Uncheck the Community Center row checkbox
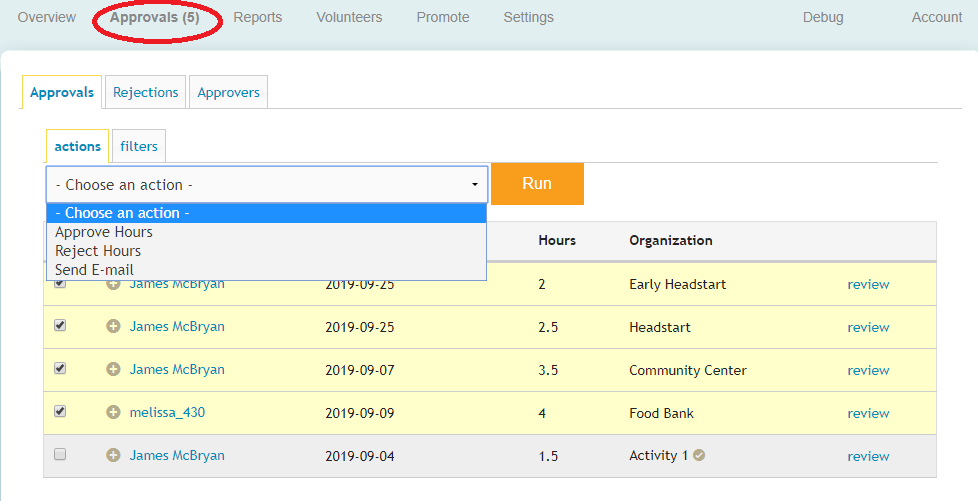This screenshot has width=978, height=501. pos(60,368)
